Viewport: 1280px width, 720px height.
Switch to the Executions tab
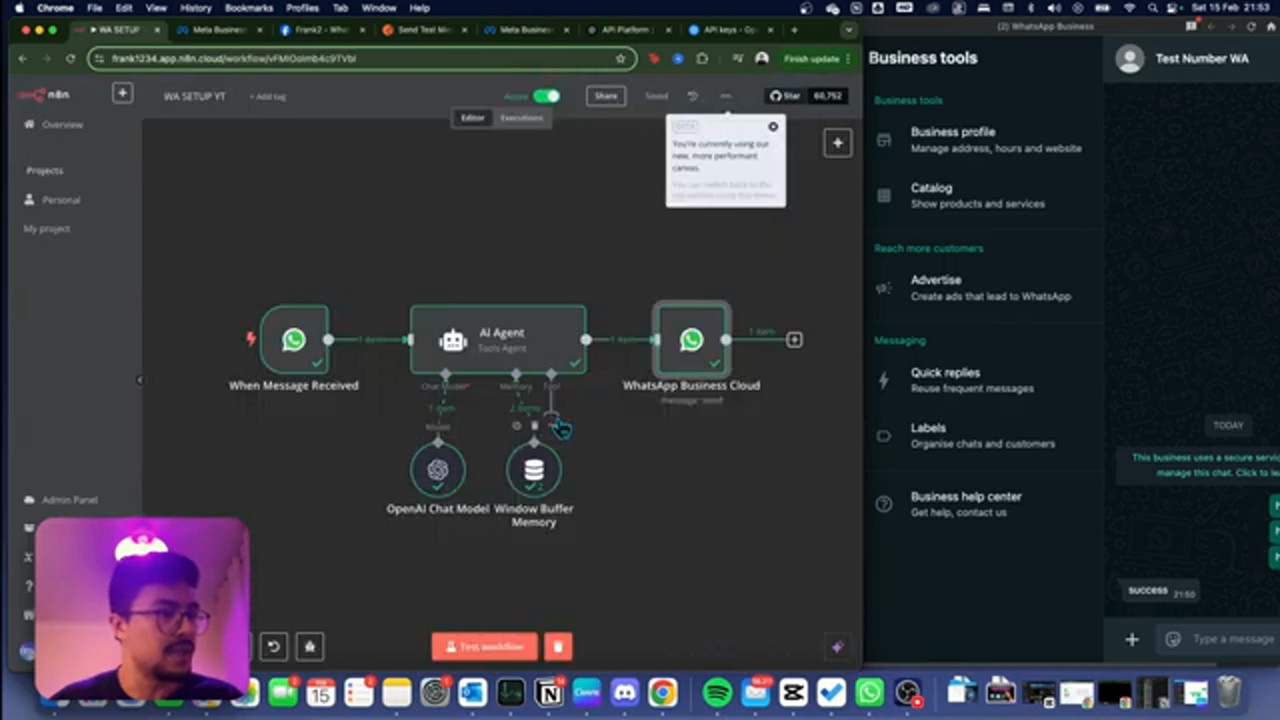pos(521,118)
